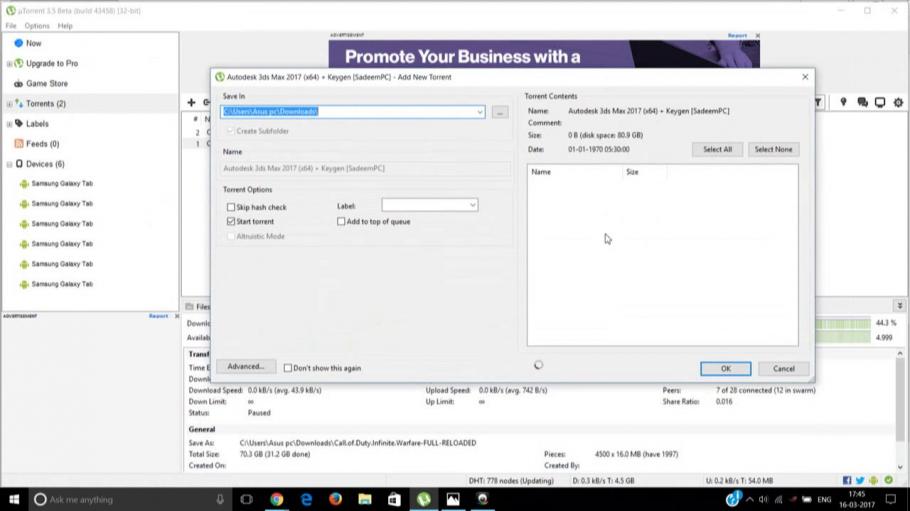Click the volume icon in the system tray
The height and width of the screenshot is (511, 910).
[x=763, y=499]
